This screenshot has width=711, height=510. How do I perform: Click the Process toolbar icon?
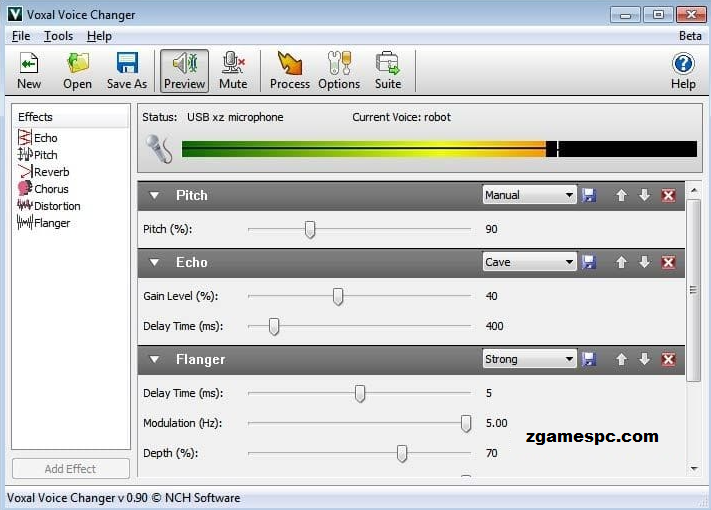(290, 70)
